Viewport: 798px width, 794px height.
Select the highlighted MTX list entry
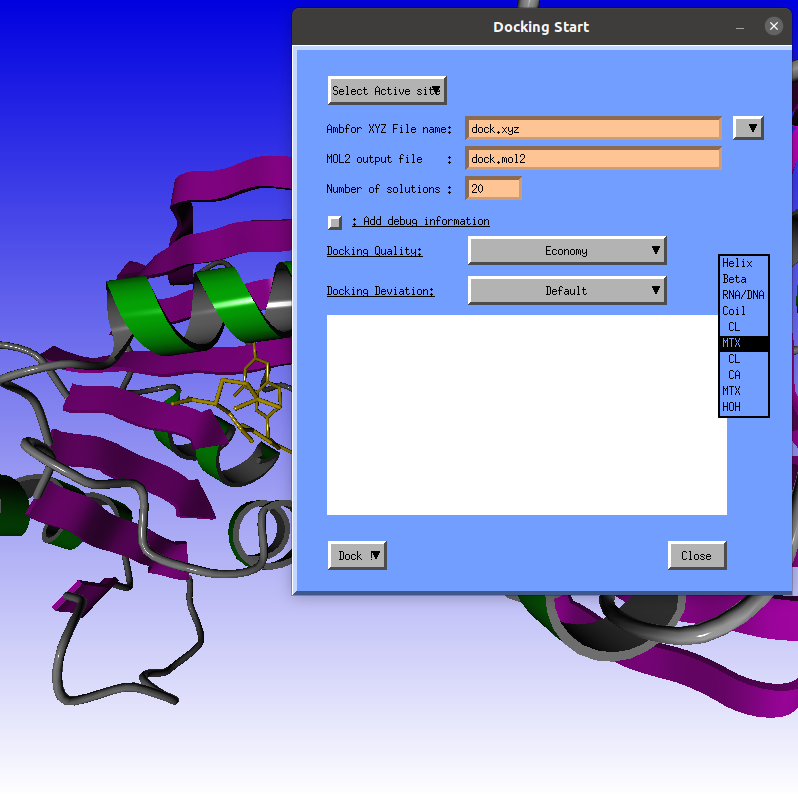coord(743,343)
